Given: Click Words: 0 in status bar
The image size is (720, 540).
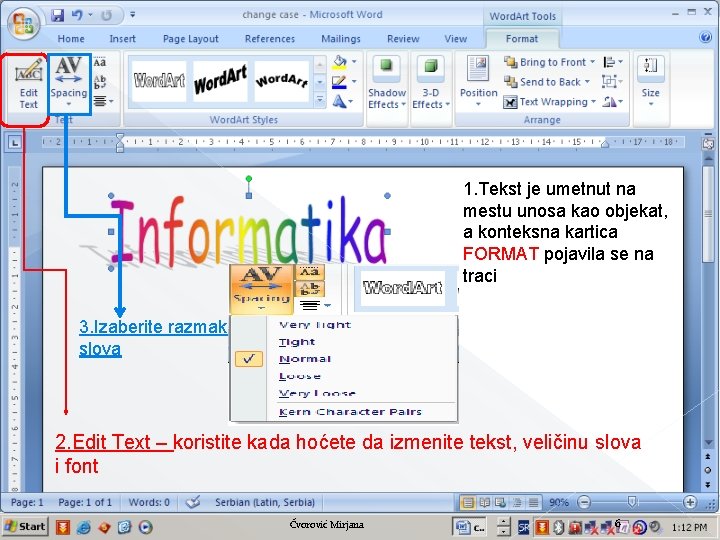Looking at the screenshot, I should [x=149, y=502].
